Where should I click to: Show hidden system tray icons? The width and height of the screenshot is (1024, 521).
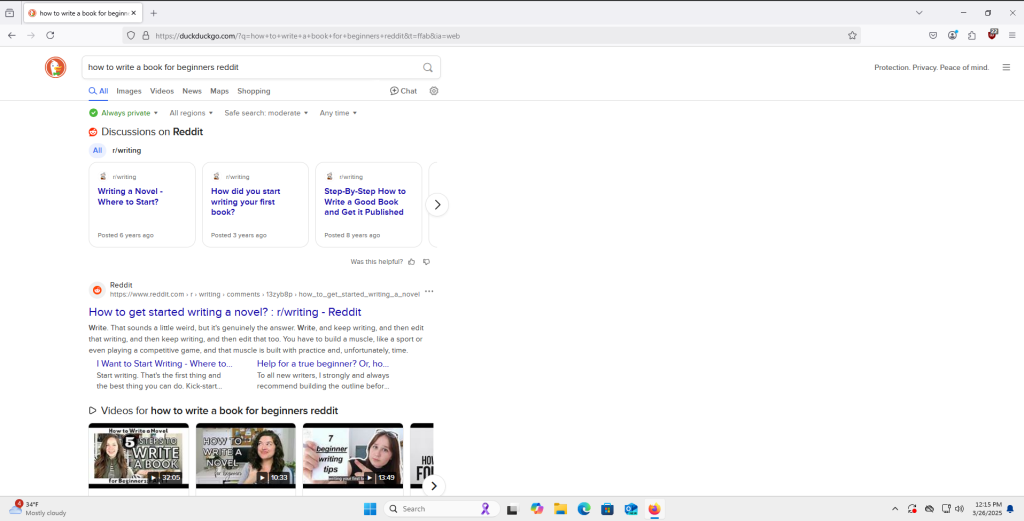coord(895,509)
